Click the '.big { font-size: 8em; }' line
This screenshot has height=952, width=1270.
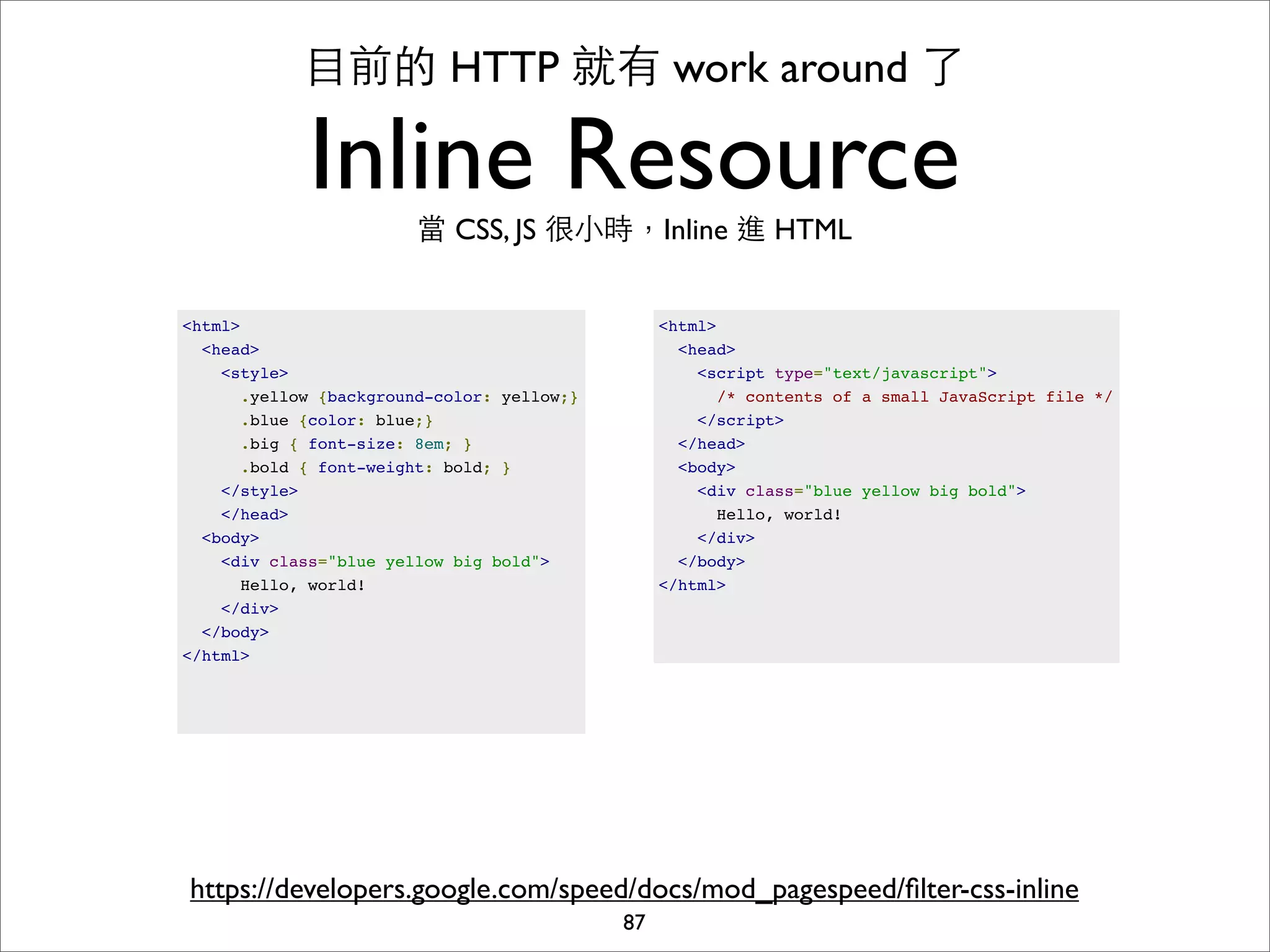(x=357, y=444)
